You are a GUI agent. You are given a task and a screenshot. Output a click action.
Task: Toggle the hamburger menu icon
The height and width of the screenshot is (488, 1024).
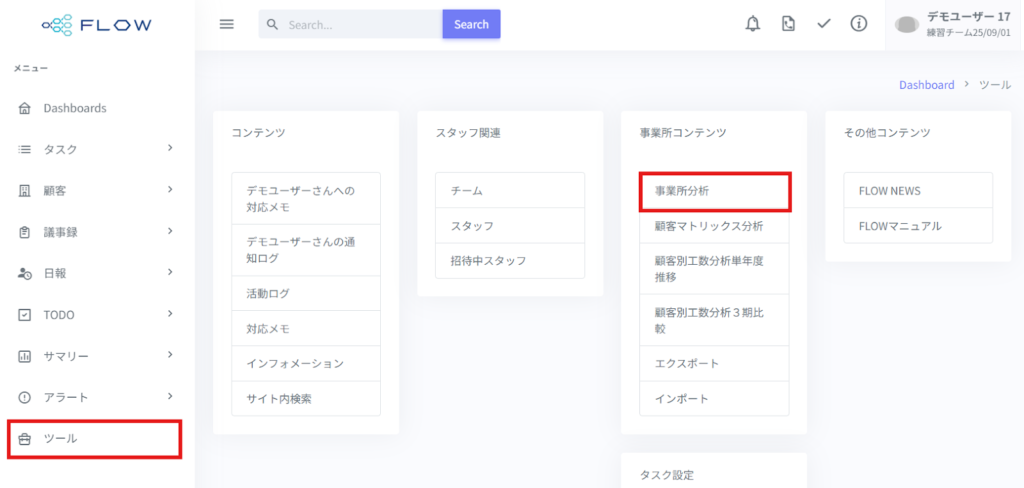coord(227,24)
